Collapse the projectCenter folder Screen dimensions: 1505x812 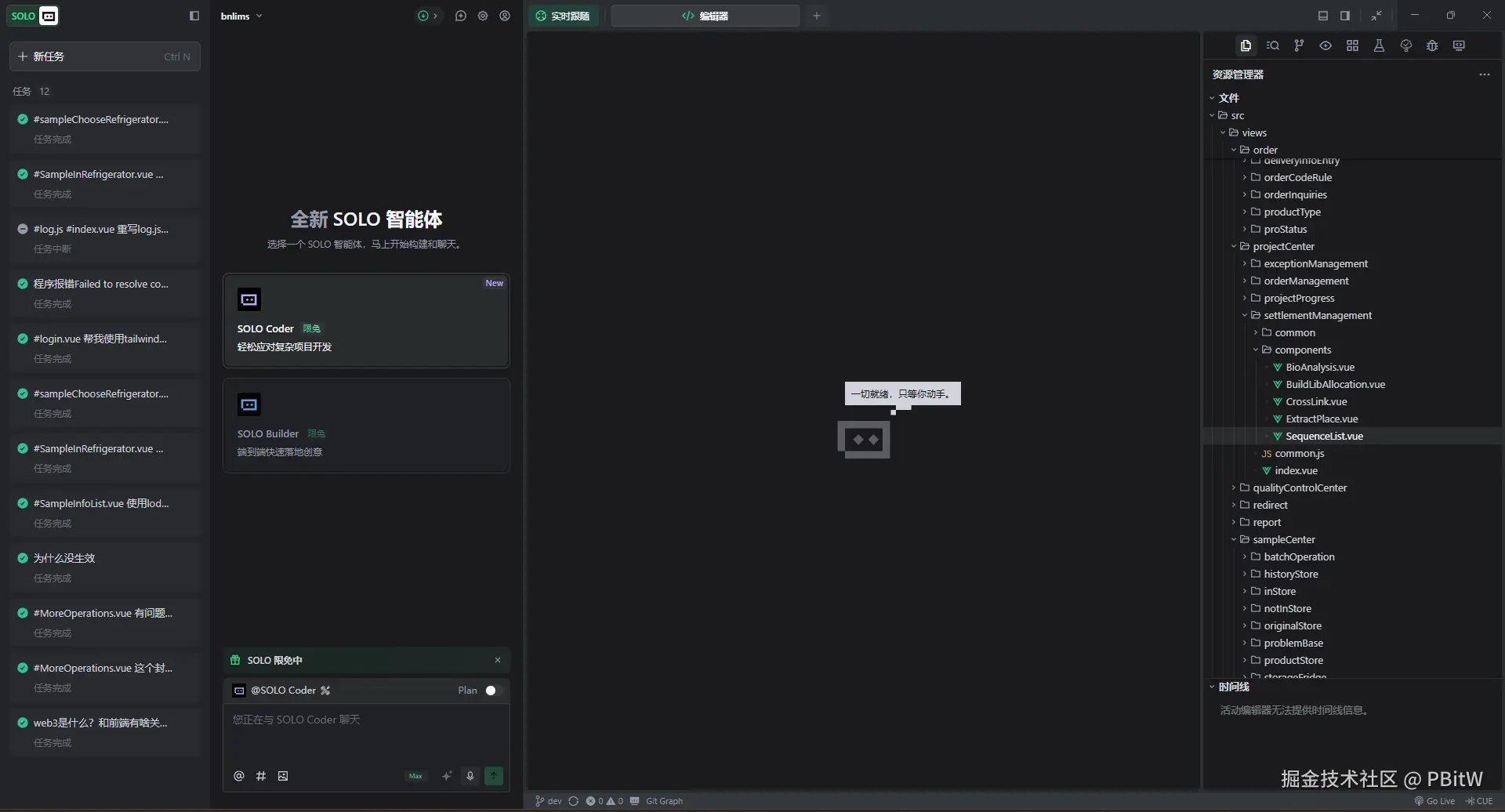click(1234, 246)
